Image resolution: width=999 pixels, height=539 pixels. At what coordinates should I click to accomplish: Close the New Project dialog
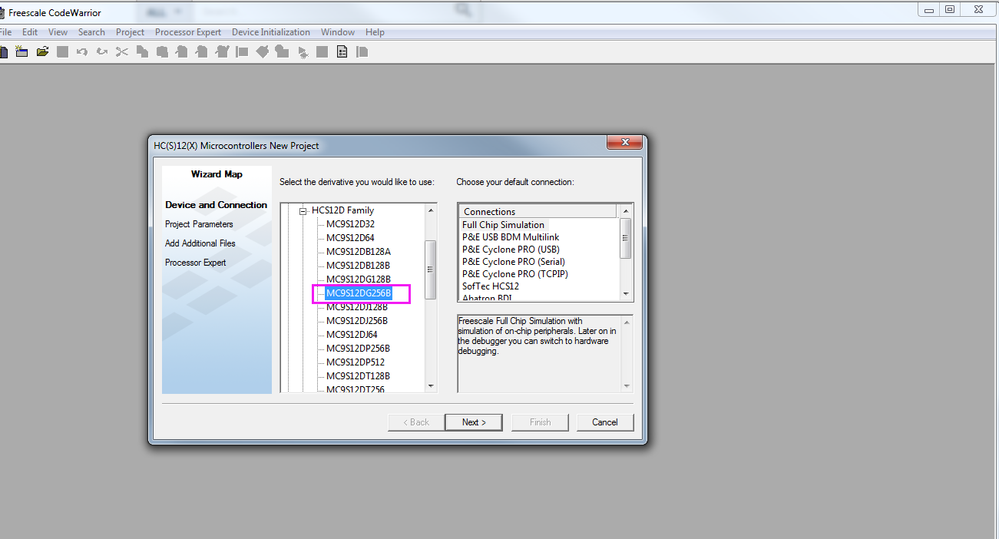624,143
